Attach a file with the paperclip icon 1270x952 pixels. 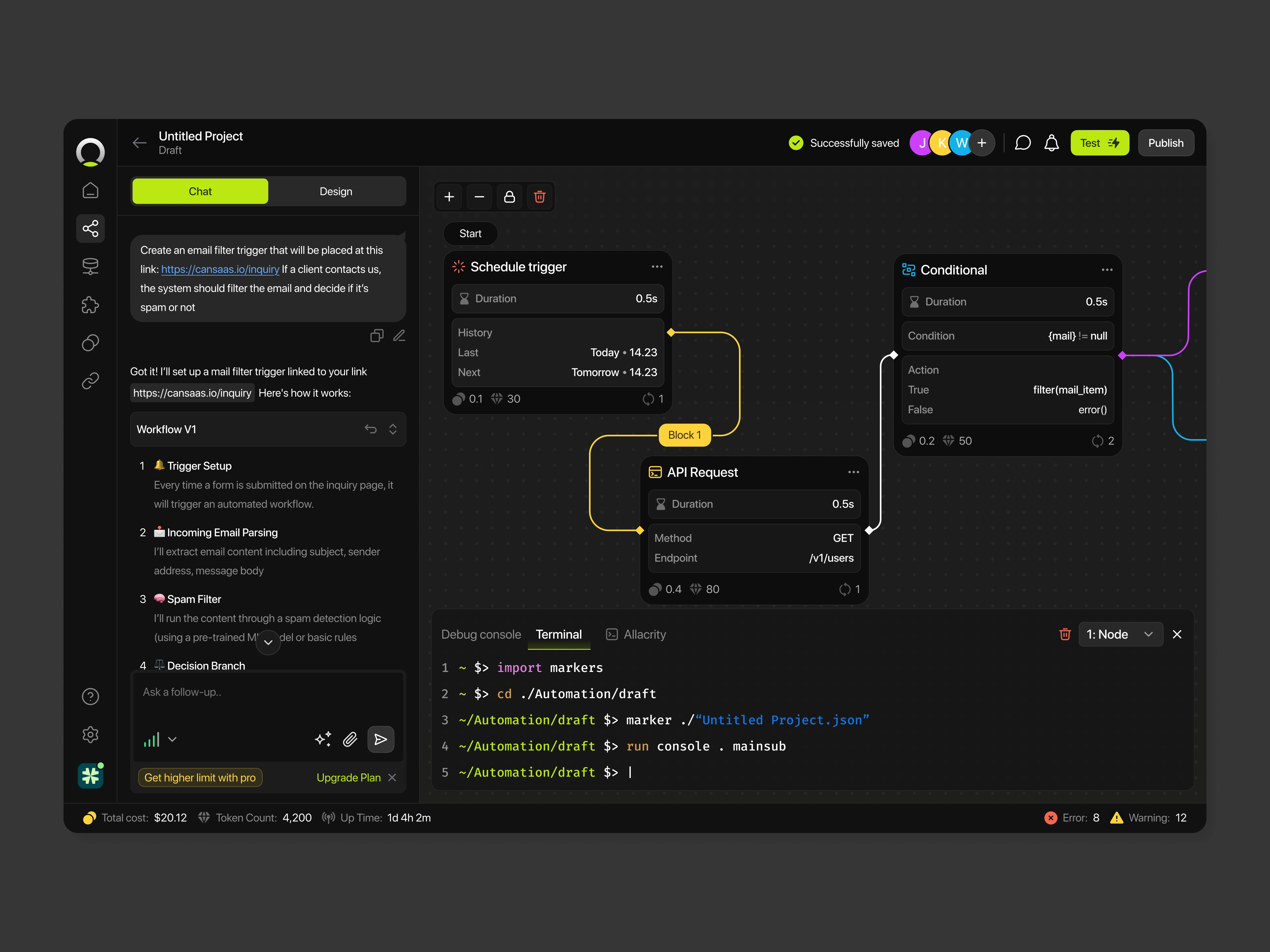tap(350, 739)
